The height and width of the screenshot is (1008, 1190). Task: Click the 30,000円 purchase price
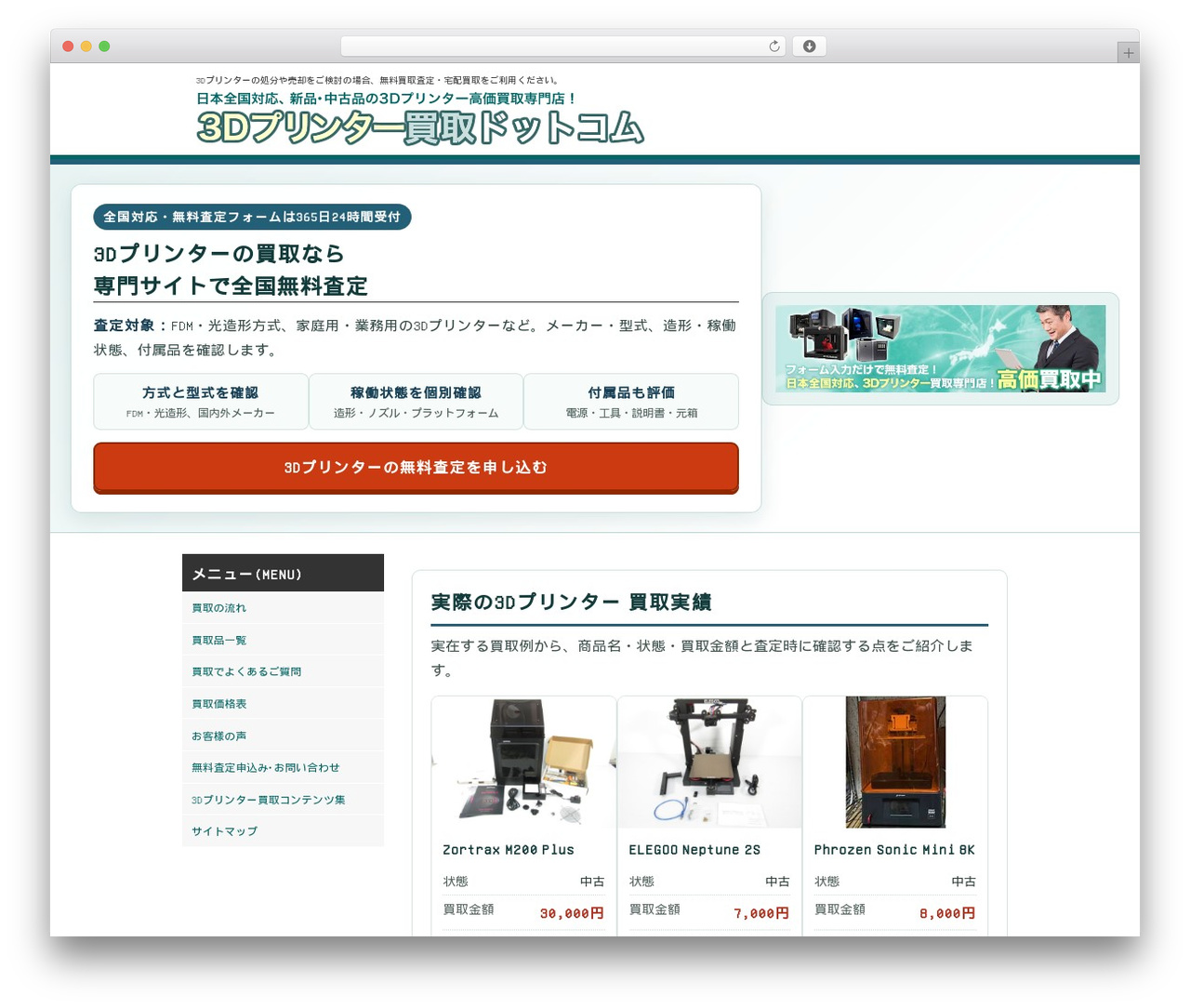[x=572, y=913]
